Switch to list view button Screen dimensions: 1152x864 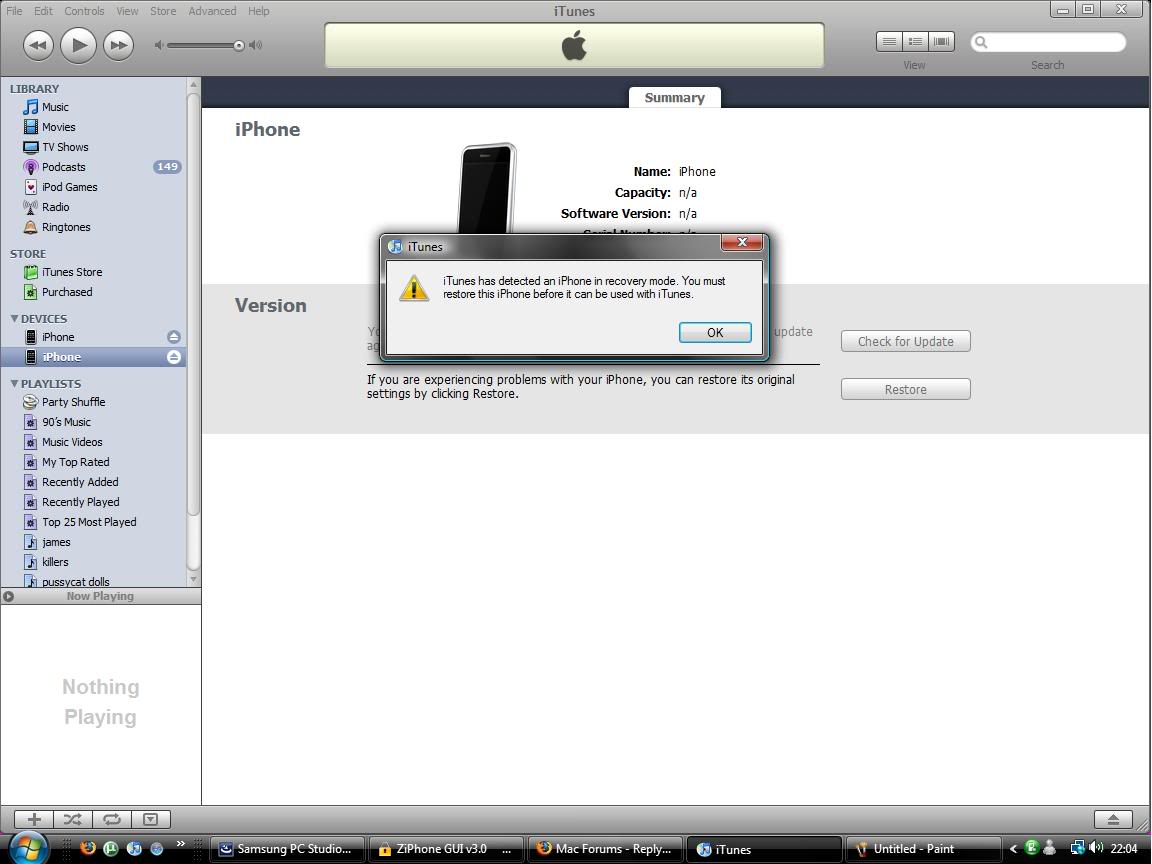pyautogui.click(x=889, y=42)
